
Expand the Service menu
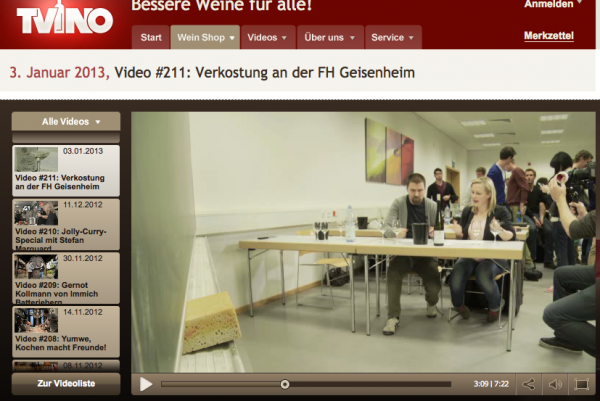coord(393,37)
